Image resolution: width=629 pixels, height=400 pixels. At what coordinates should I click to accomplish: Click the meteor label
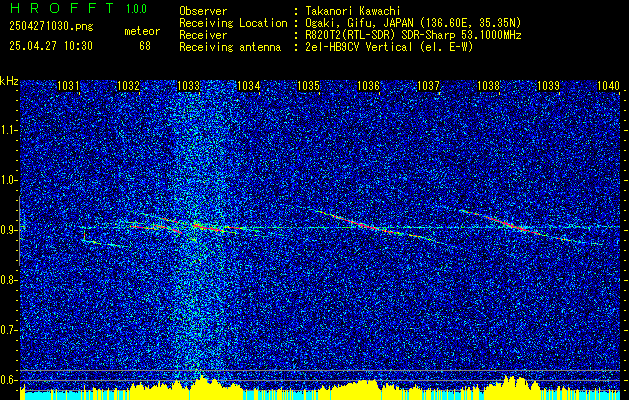pyautogui.click(x=142, y=31)
